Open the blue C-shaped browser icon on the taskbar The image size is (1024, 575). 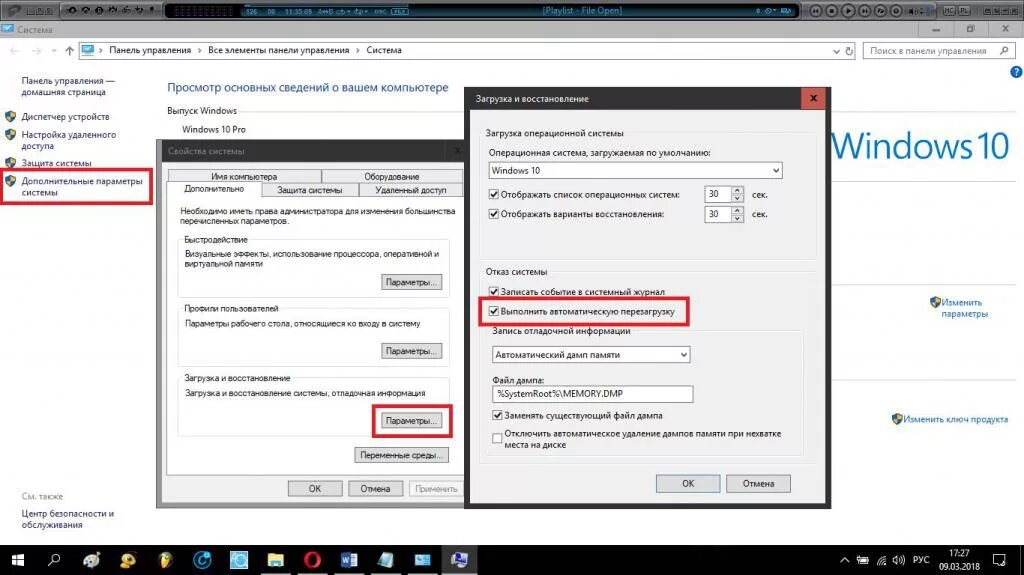[x=202, y=560]
